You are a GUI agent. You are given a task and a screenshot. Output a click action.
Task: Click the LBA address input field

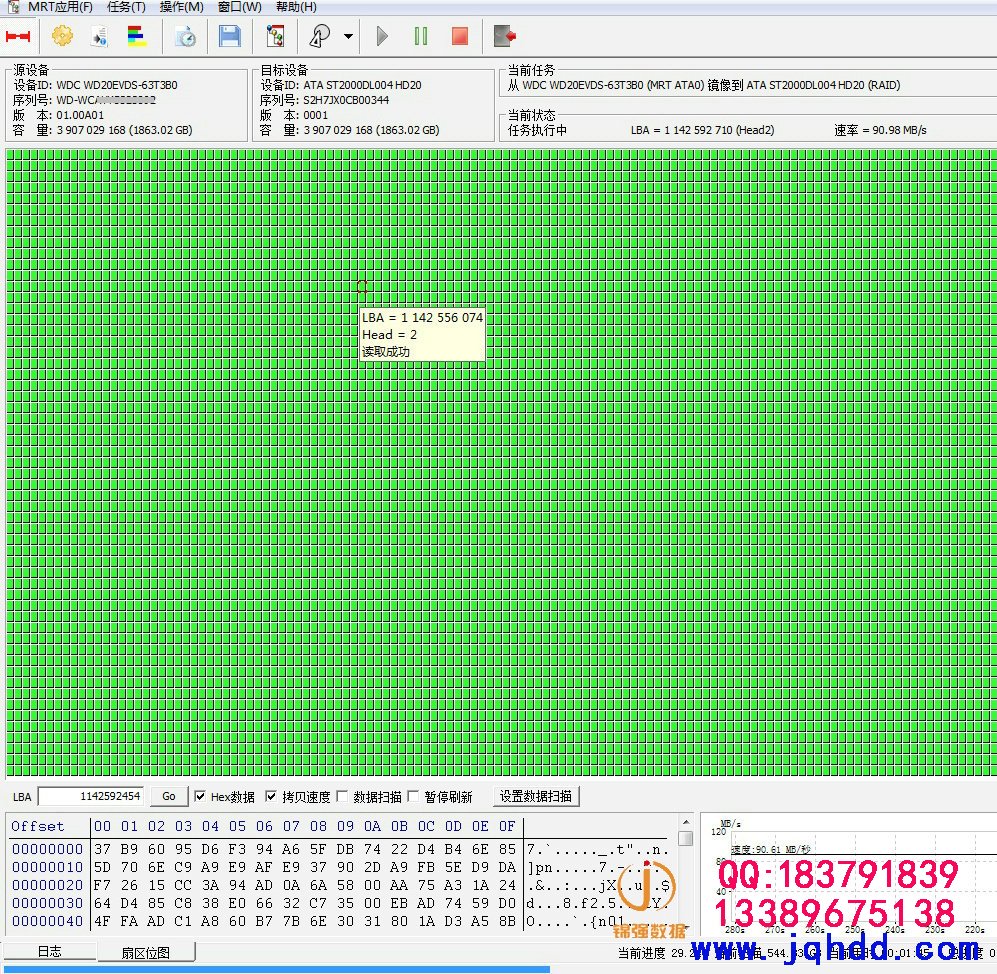click(92, 797)
